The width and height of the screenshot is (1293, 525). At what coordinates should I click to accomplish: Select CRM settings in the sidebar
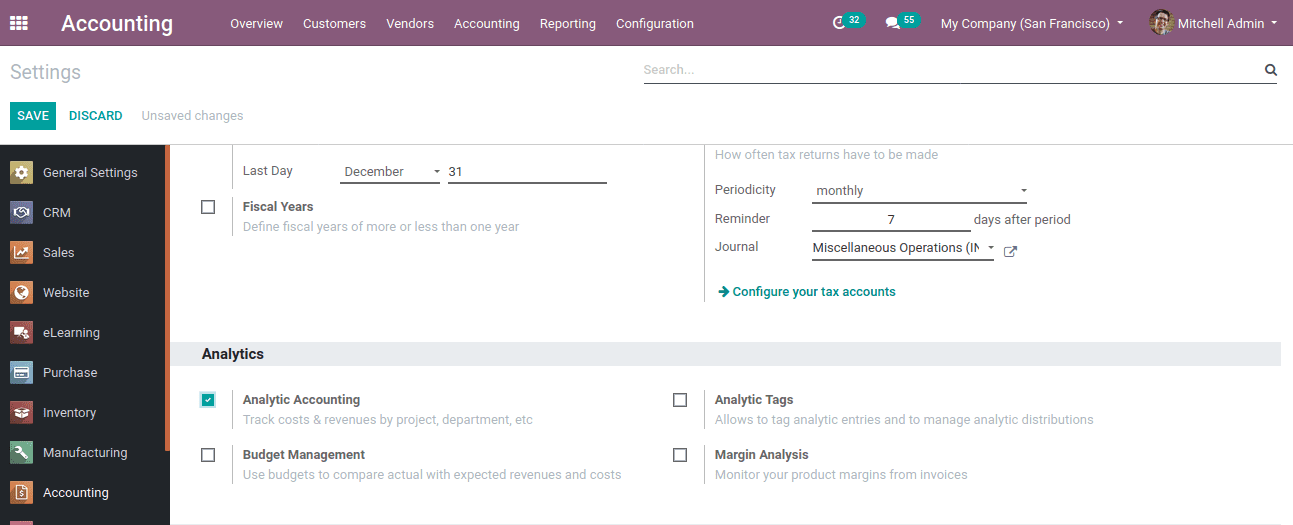57,212
